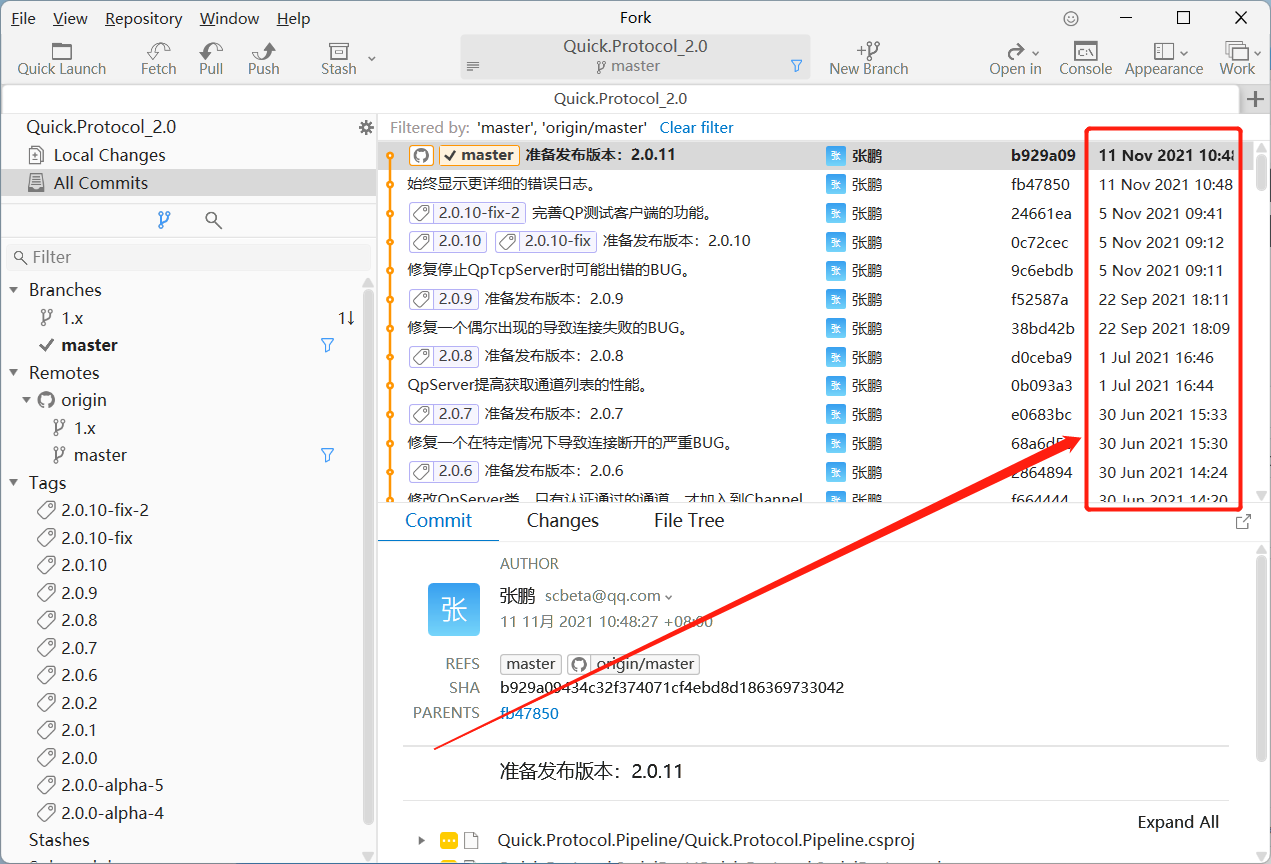The width and height of the screenshot is (1271, 864).
Task: Toggle the filter funnel on sidebar master branch
Action: click(327, 344)
